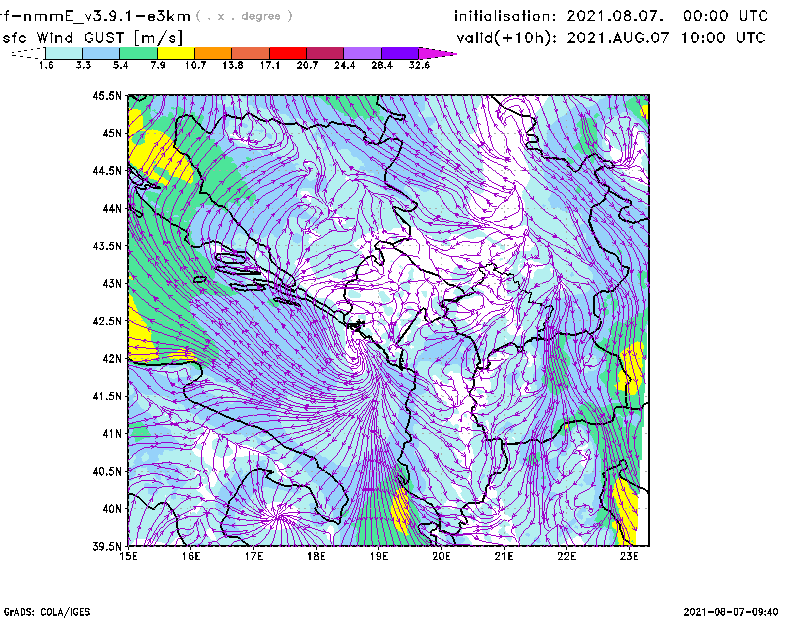Click legend value 24.4
Image resolution: width=800 pixels, height=618 pixels.
[344, 65]
